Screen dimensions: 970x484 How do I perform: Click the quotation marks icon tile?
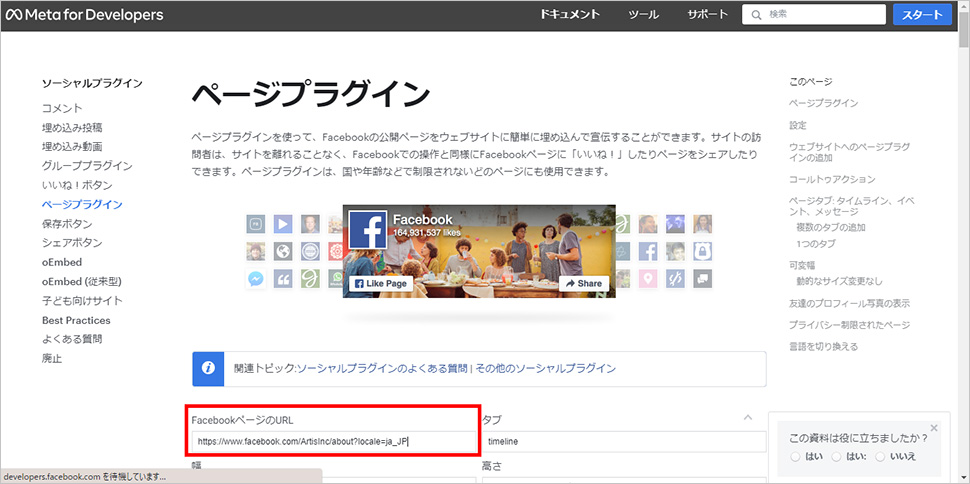(283, 279)
